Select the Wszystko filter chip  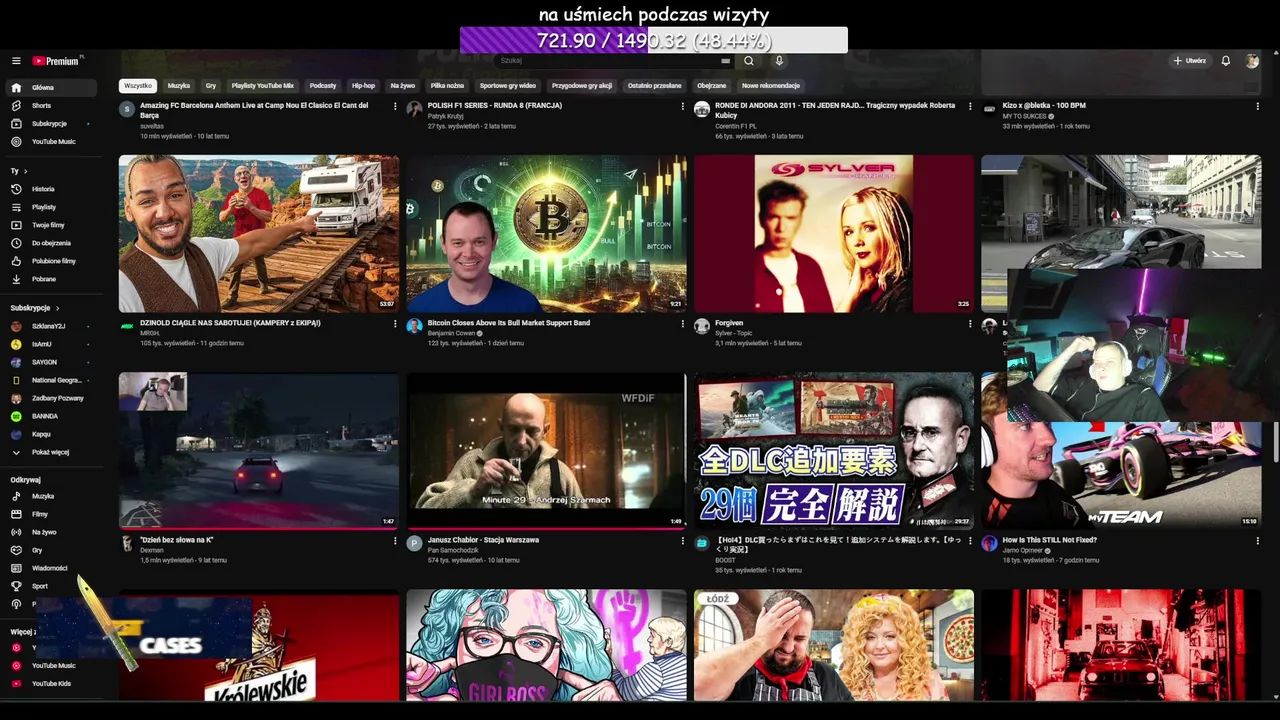point(138,86)
